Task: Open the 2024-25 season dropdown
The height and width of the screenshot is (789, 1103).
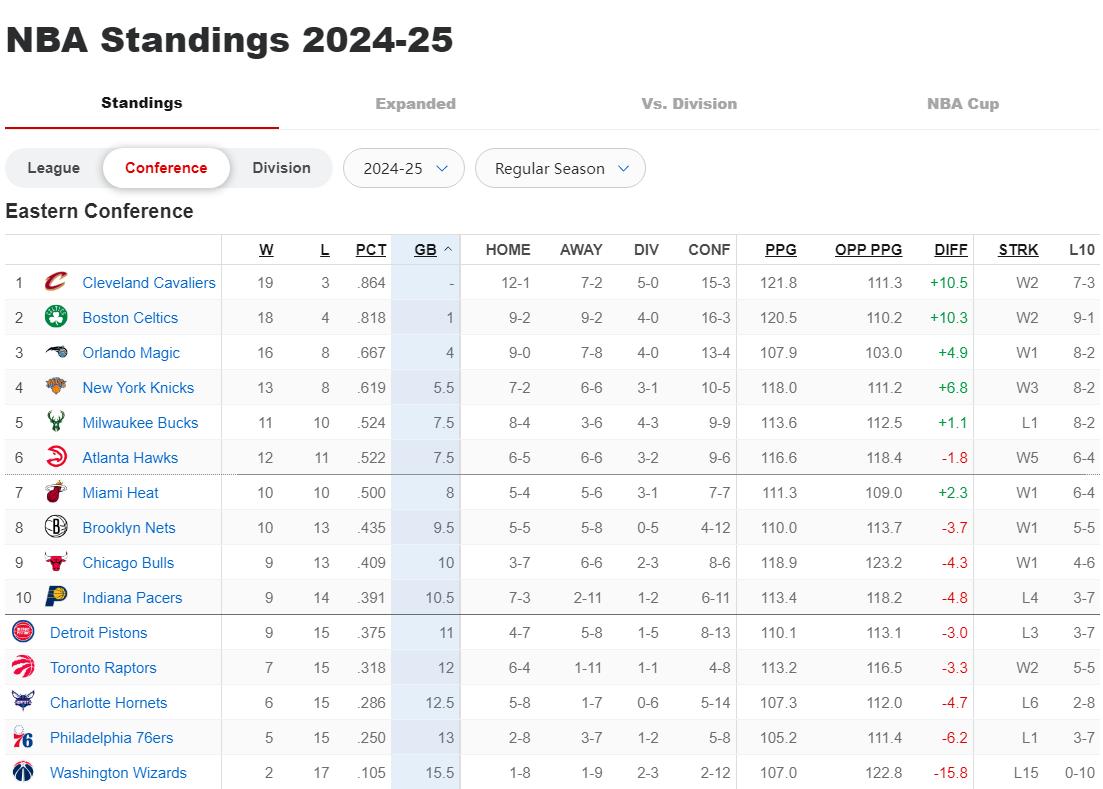Action: (x=404, y=168)
